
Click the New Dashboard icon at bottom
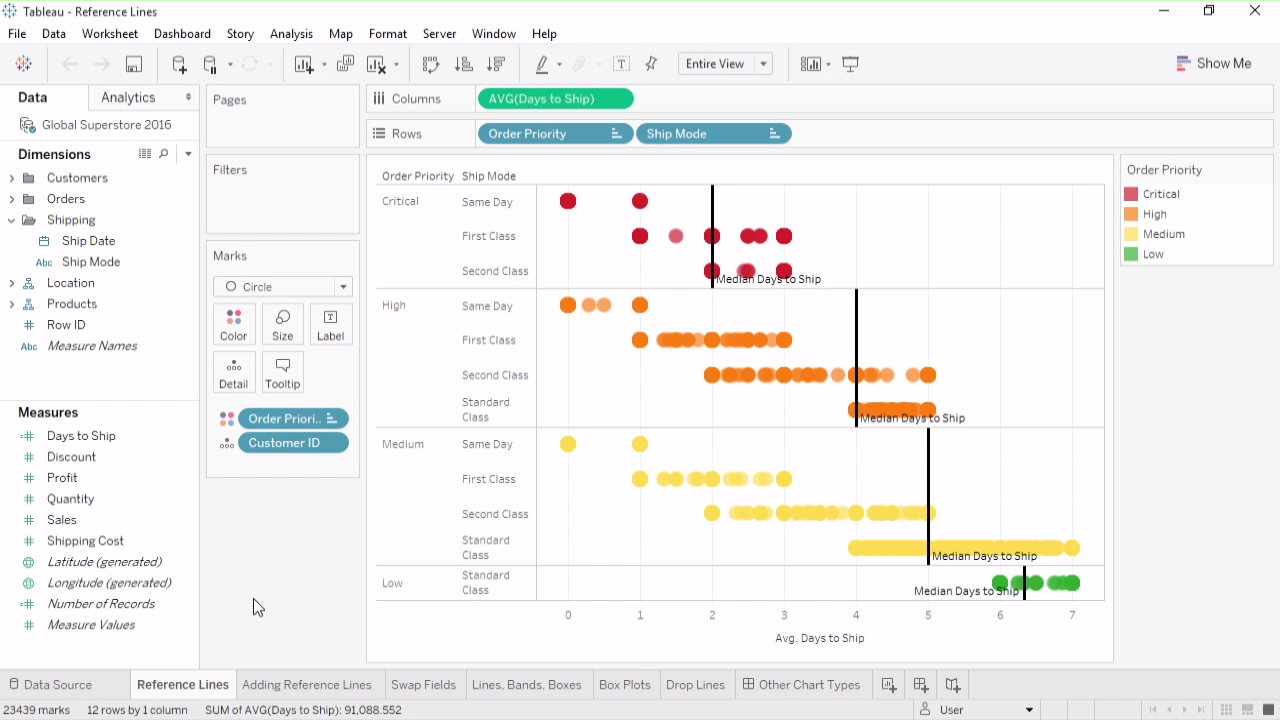(x=920, y=685)
